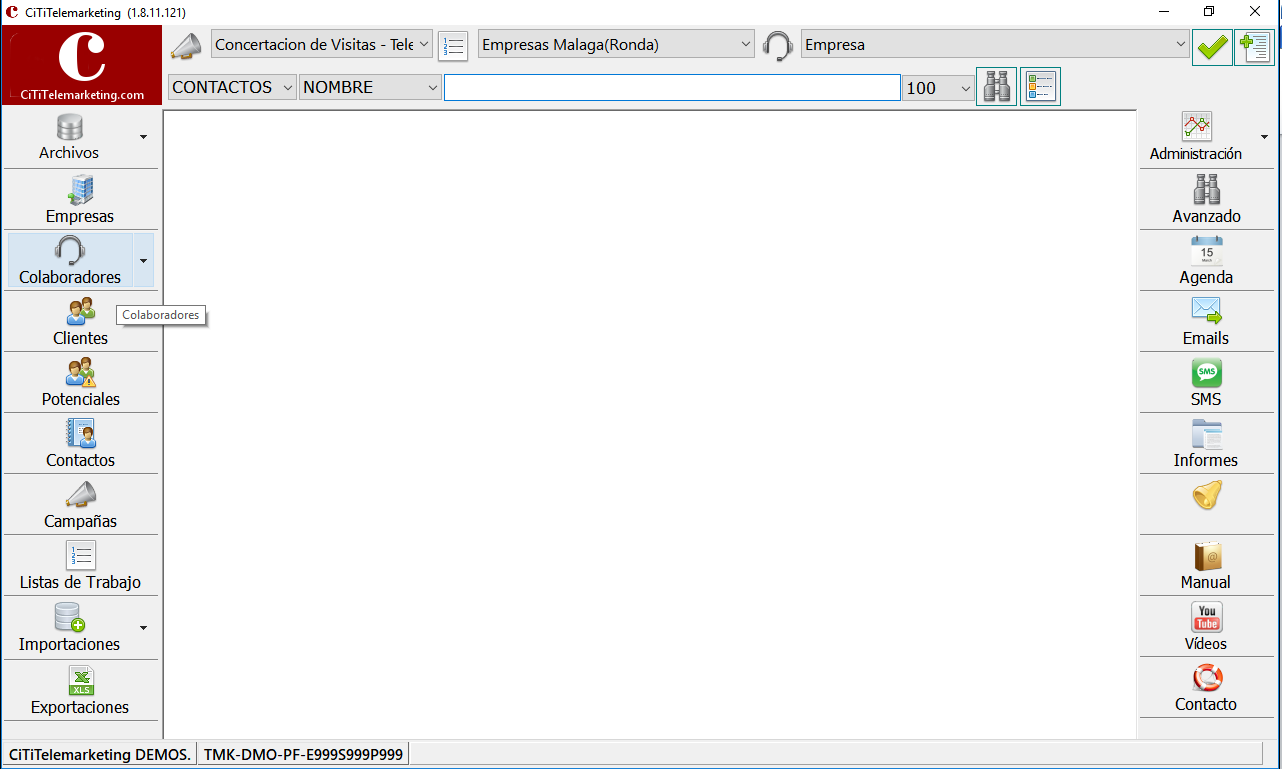Focus the search text input field
1282x769 pixels.
[672, 88]
